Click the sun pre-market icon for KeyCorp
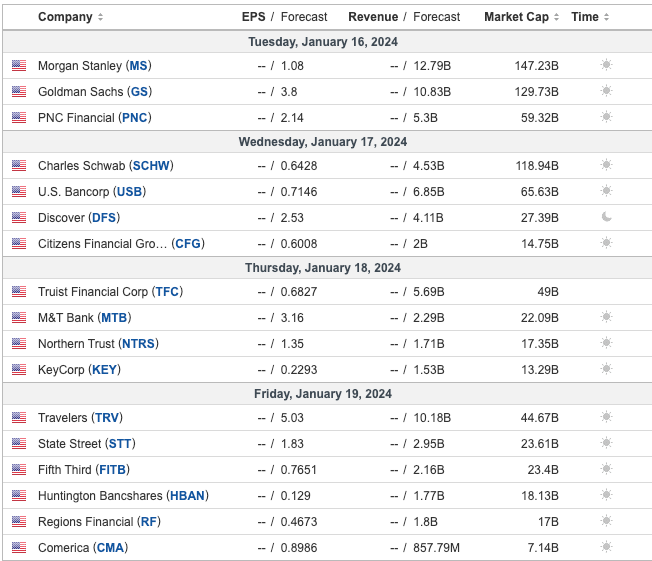The image size is (652, 561). (x=607, y=369)
